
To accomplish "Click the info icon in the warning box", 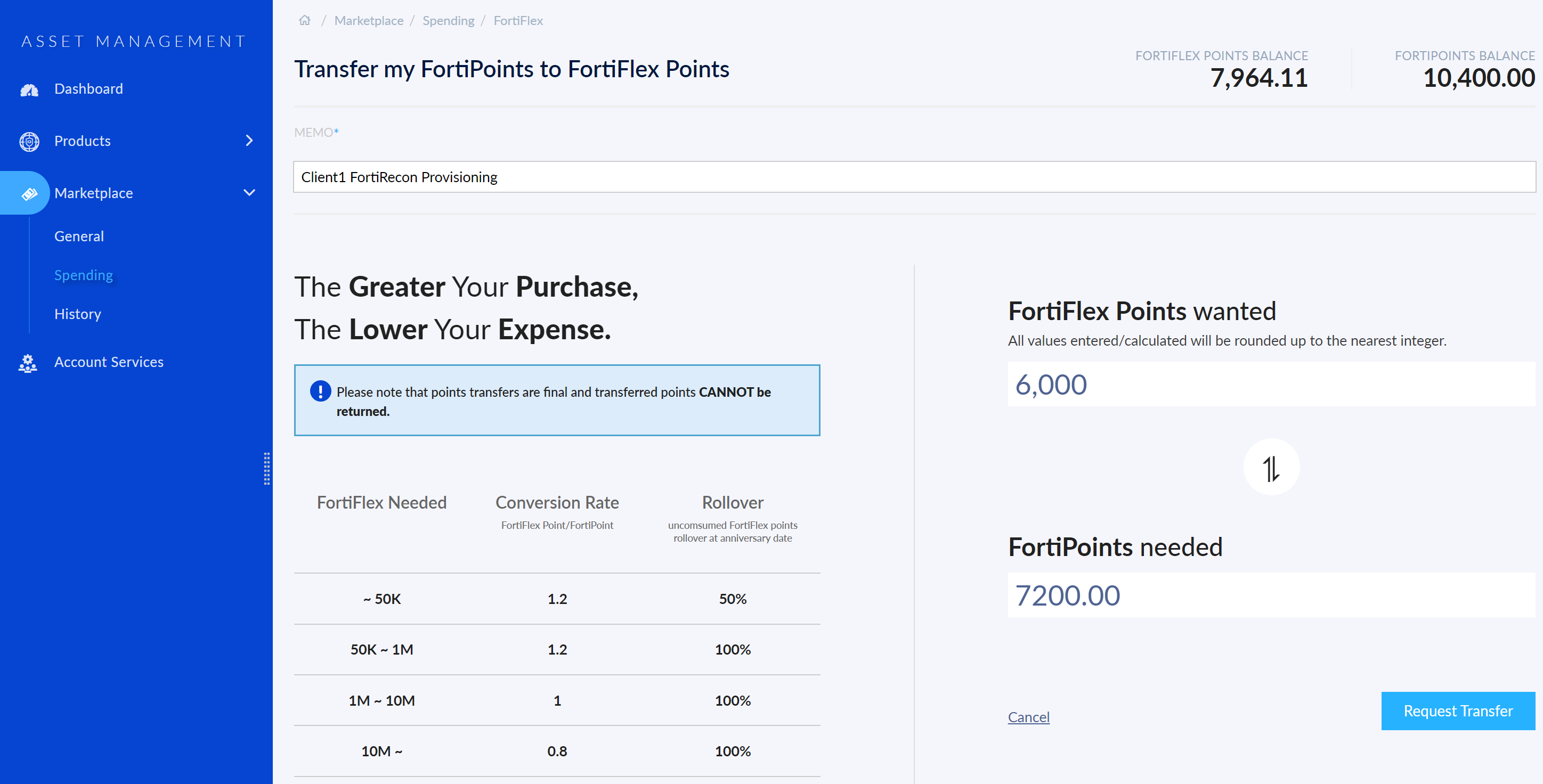I will click(x=321, y=391).
